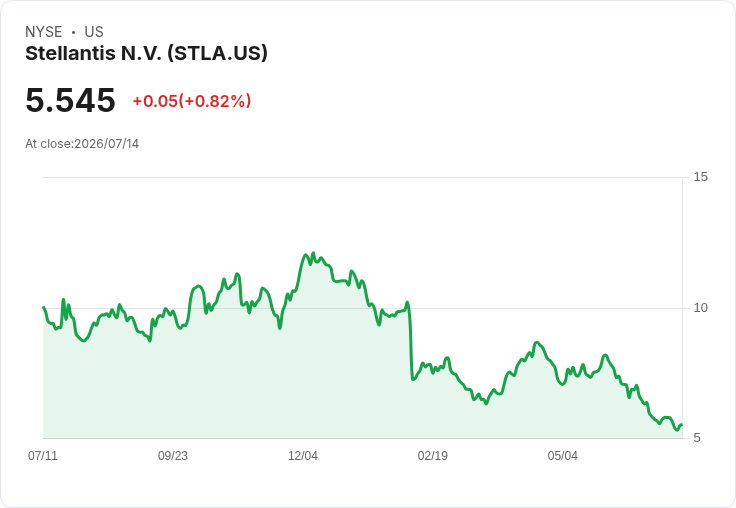Click the 5 price axis label

(x=697, y=438)
